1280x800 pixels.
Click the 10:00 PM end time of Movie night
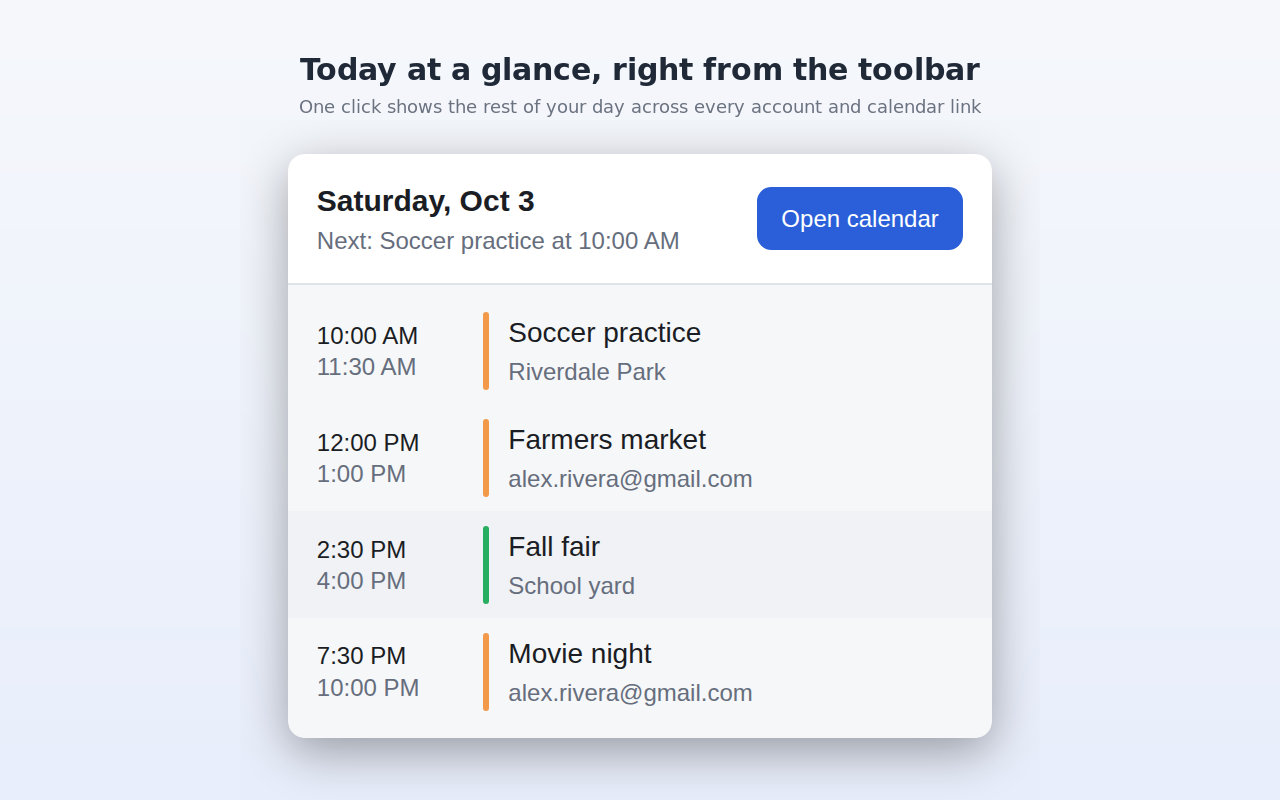coord(368,688)
